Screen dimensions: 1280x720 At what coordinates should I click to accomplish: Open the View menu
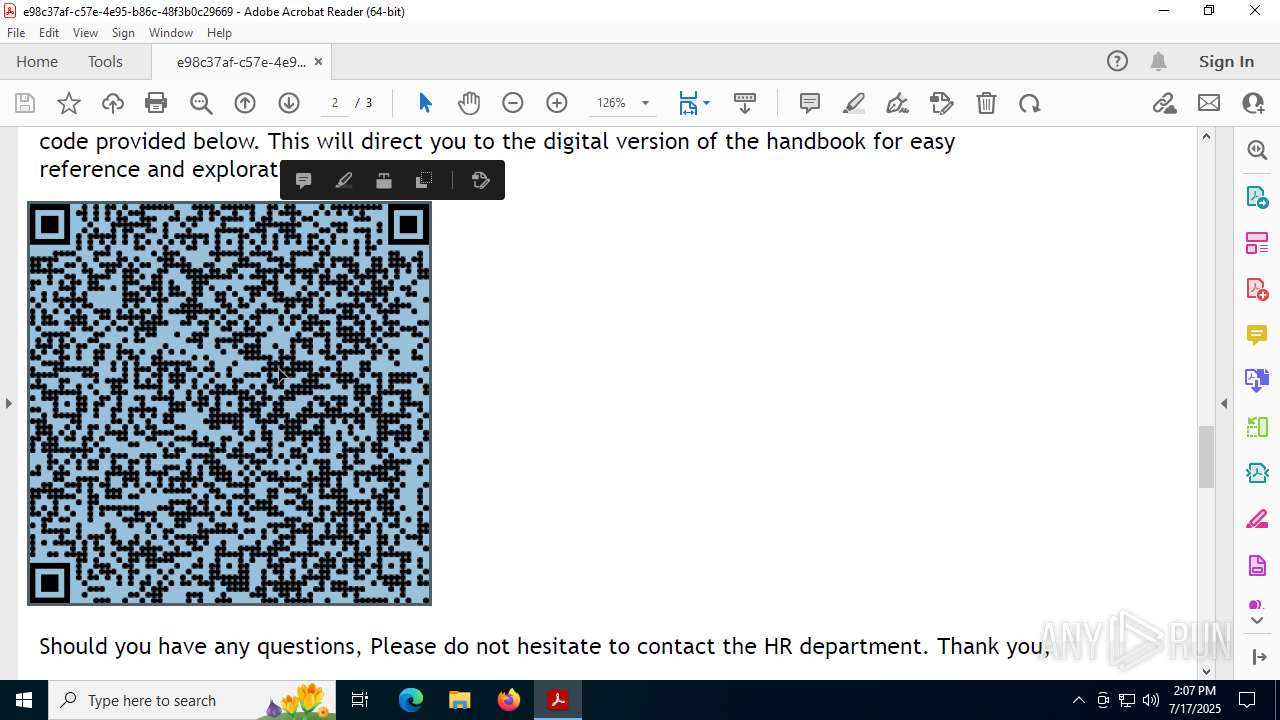(85, 33)
